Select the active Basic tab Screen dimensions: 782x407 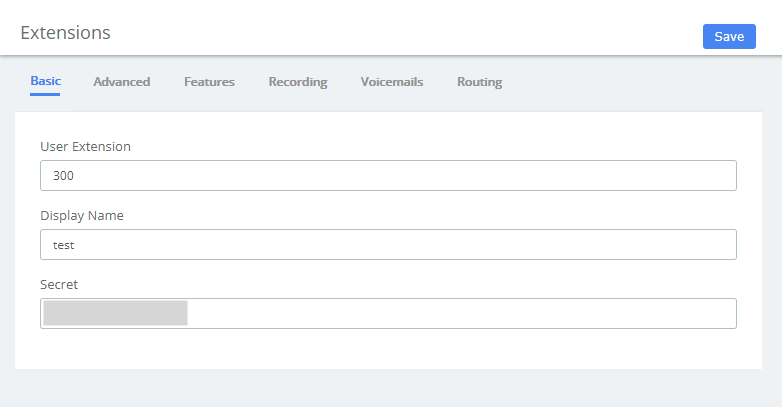click(45, 81)
